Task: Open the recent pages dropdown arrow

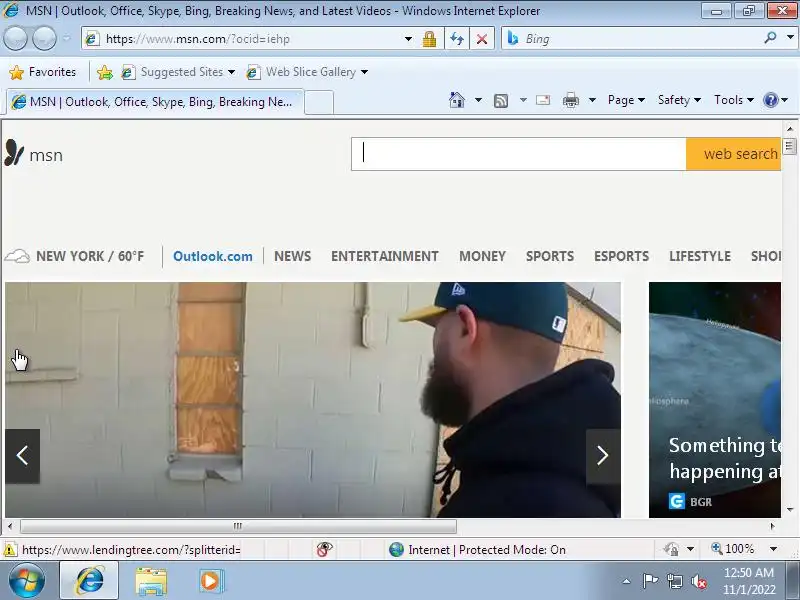Action: [67, 39]
